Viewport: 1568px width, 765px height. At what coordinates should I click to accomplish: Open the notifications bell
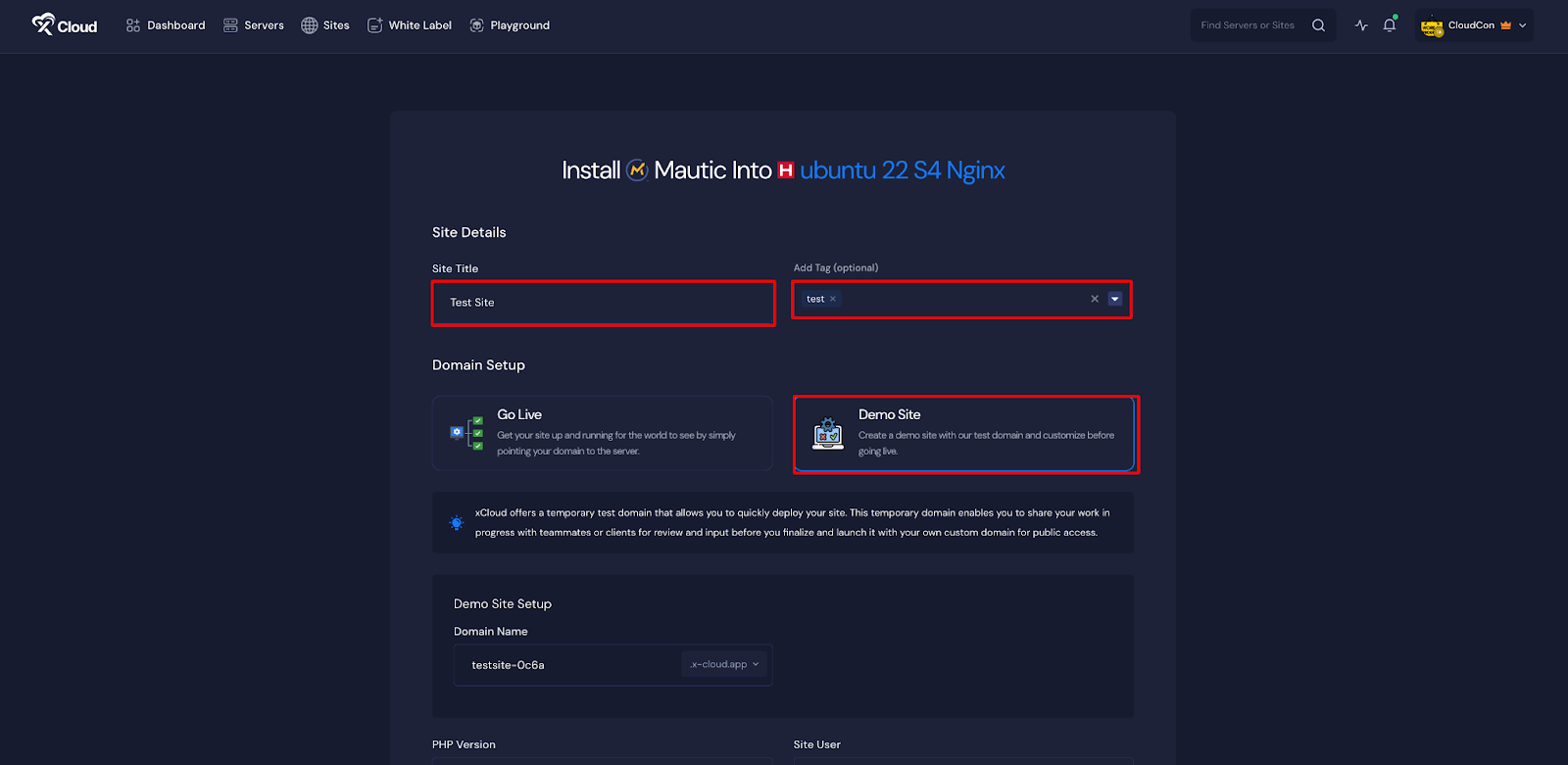[x=1389, y=25]
